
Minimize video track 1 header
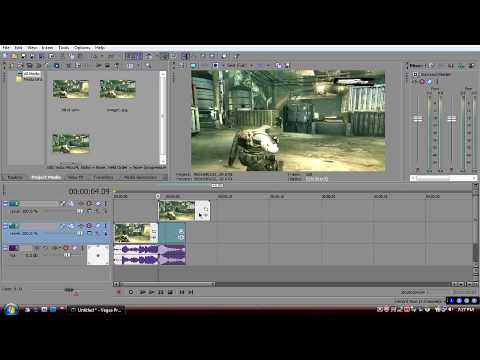[5, 203]
